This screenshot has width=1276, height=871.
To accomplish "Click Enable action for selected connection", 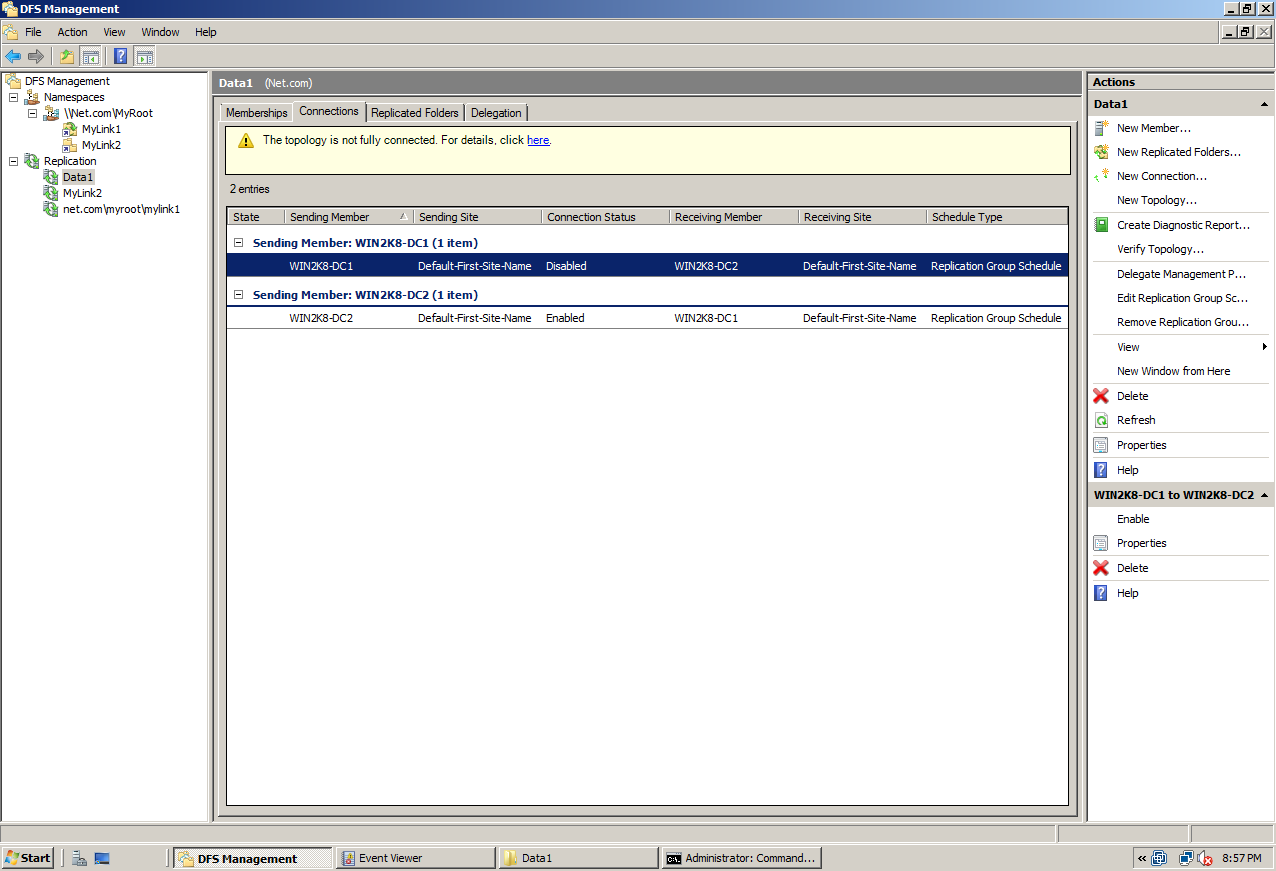I will click(x=1133, y=519).
